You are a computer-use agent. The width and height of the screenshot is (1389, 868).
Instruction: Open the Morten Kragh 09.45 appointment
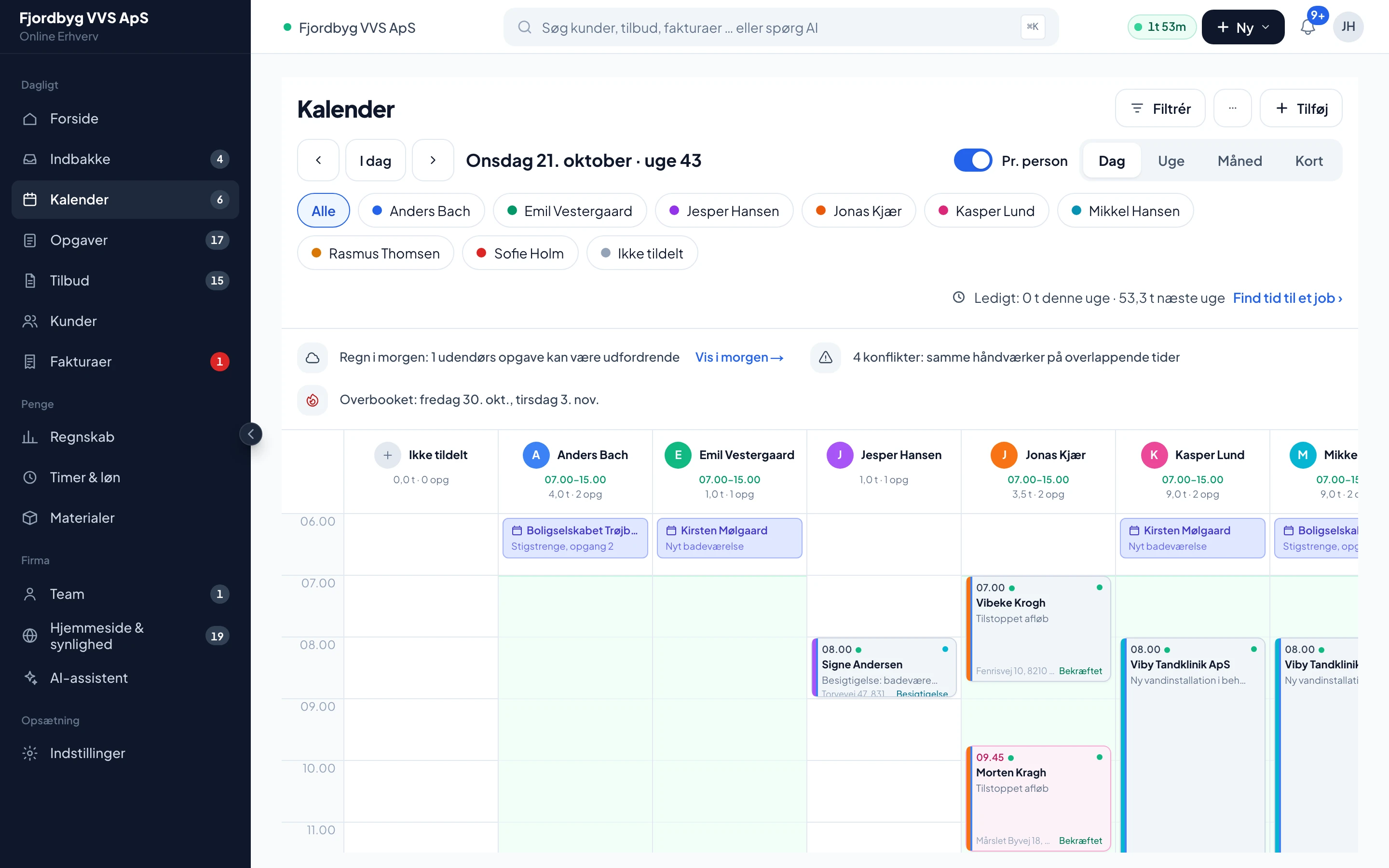click(1038, 798)
